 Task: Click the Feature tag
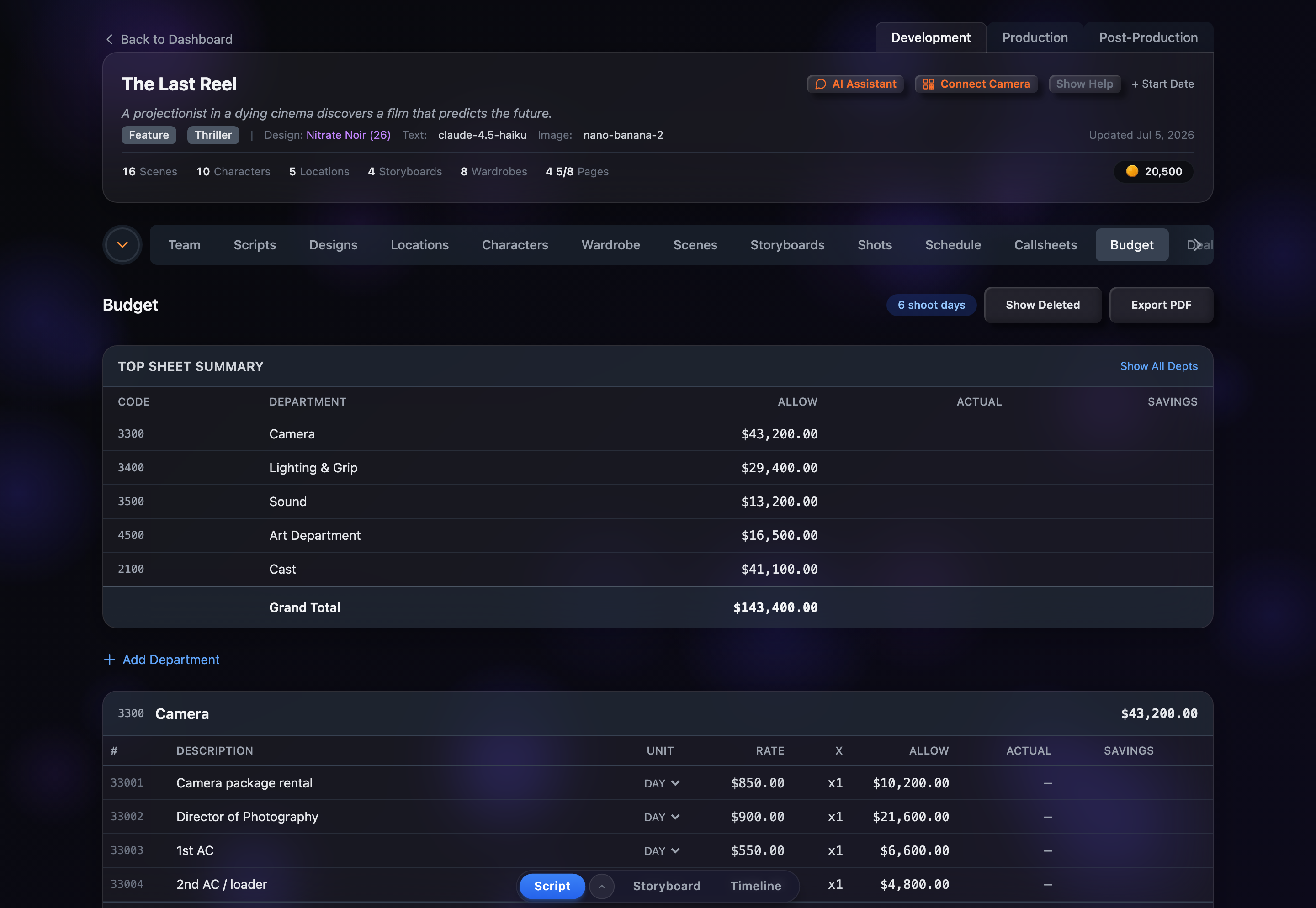pyautogui.click(x=149, y=135)
